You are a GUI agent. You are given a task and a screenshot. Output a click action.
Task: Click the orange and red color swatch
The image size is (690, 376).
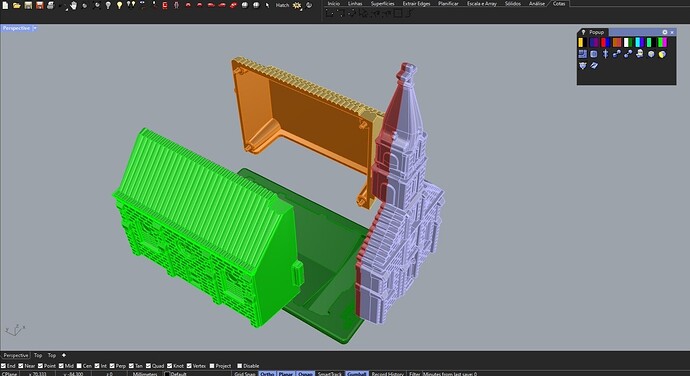pyautogui.click(x=617, y=42)
